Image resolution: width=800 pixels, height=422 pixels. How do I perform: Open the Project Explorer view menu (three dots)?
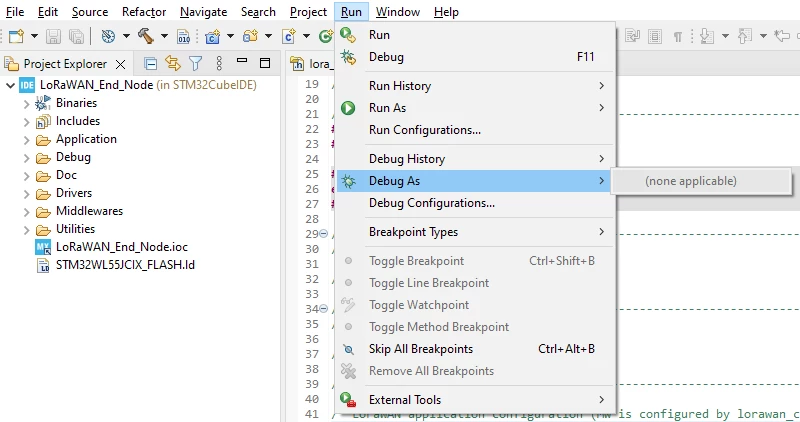point(219,63)
